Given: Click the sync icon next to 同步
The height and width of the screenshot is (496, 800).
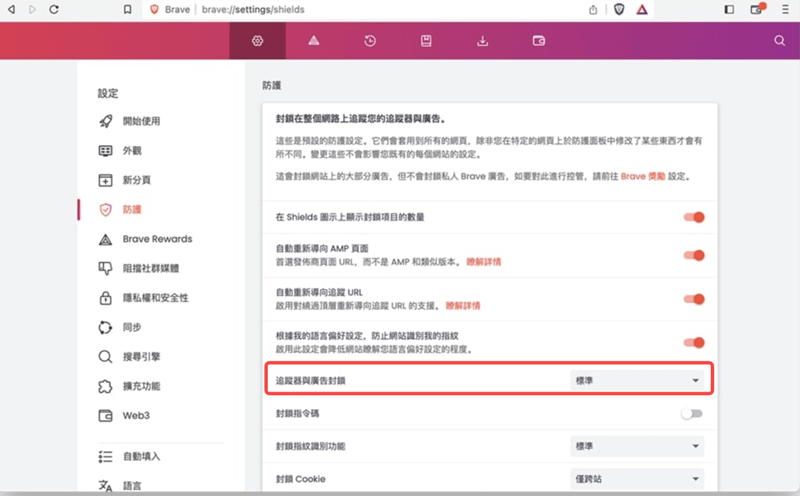Looking at the screenshot, I should (106, 327).
